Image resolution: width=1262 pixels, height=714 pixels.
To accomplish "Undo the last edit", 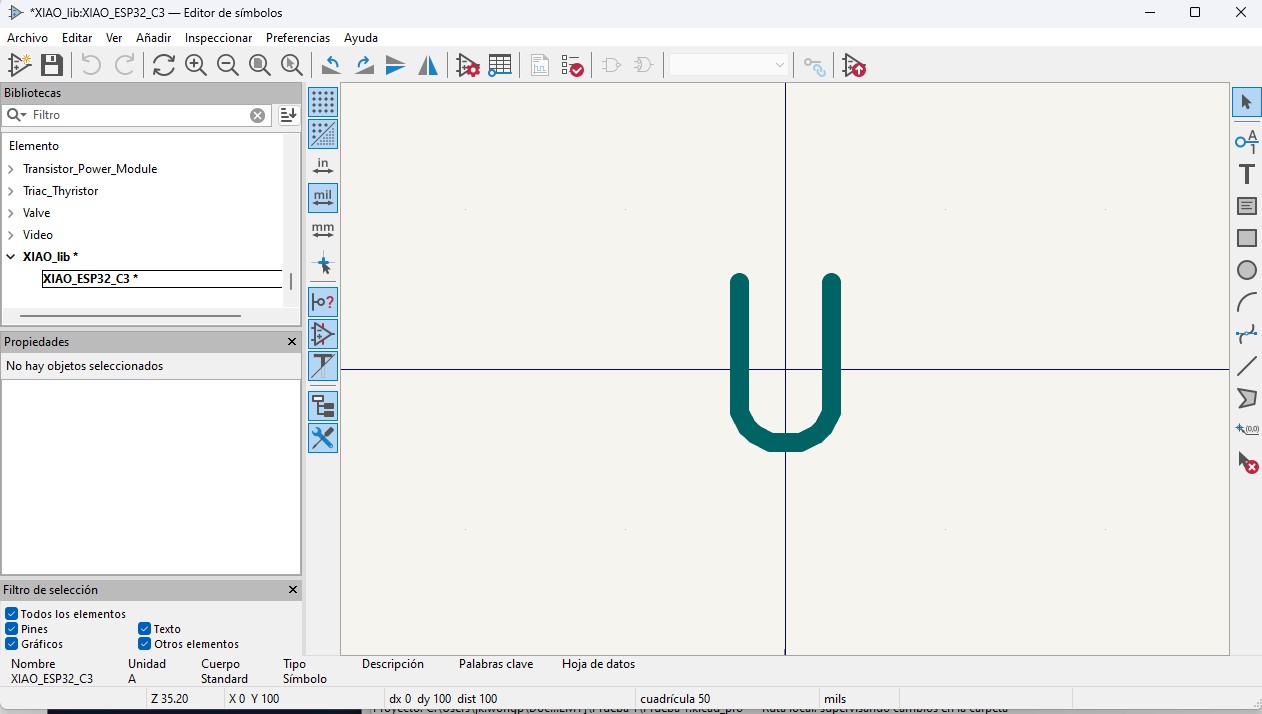I will click(x=91, y=65).
